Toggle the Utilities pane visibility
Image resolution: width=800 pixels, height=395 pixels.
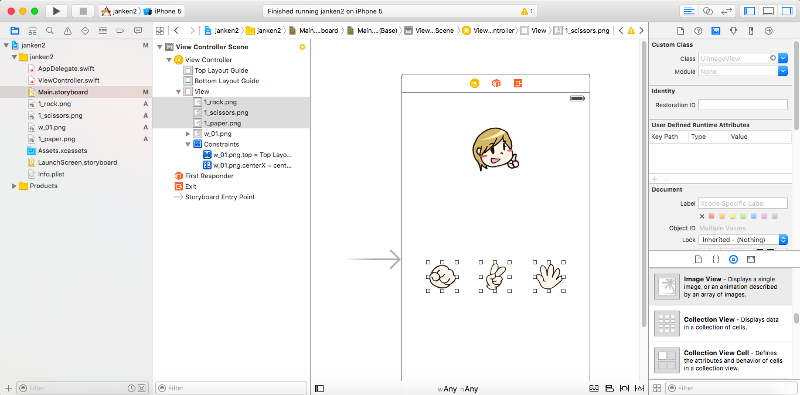tap(786, 11)
